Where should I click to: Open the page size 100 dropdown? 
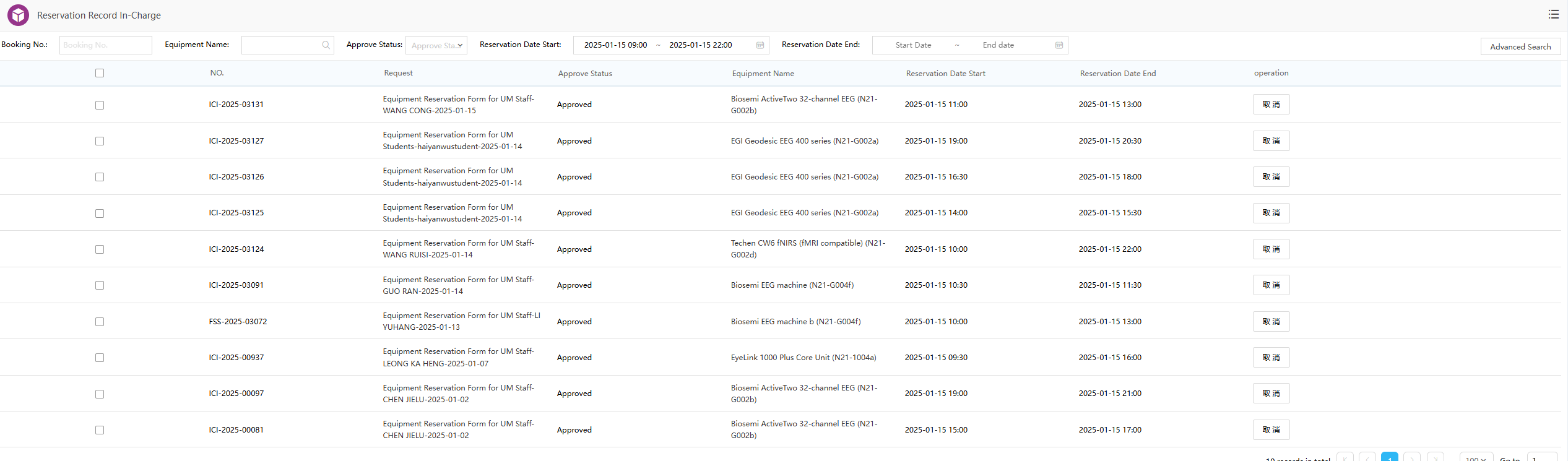[x=1476, y=458]
